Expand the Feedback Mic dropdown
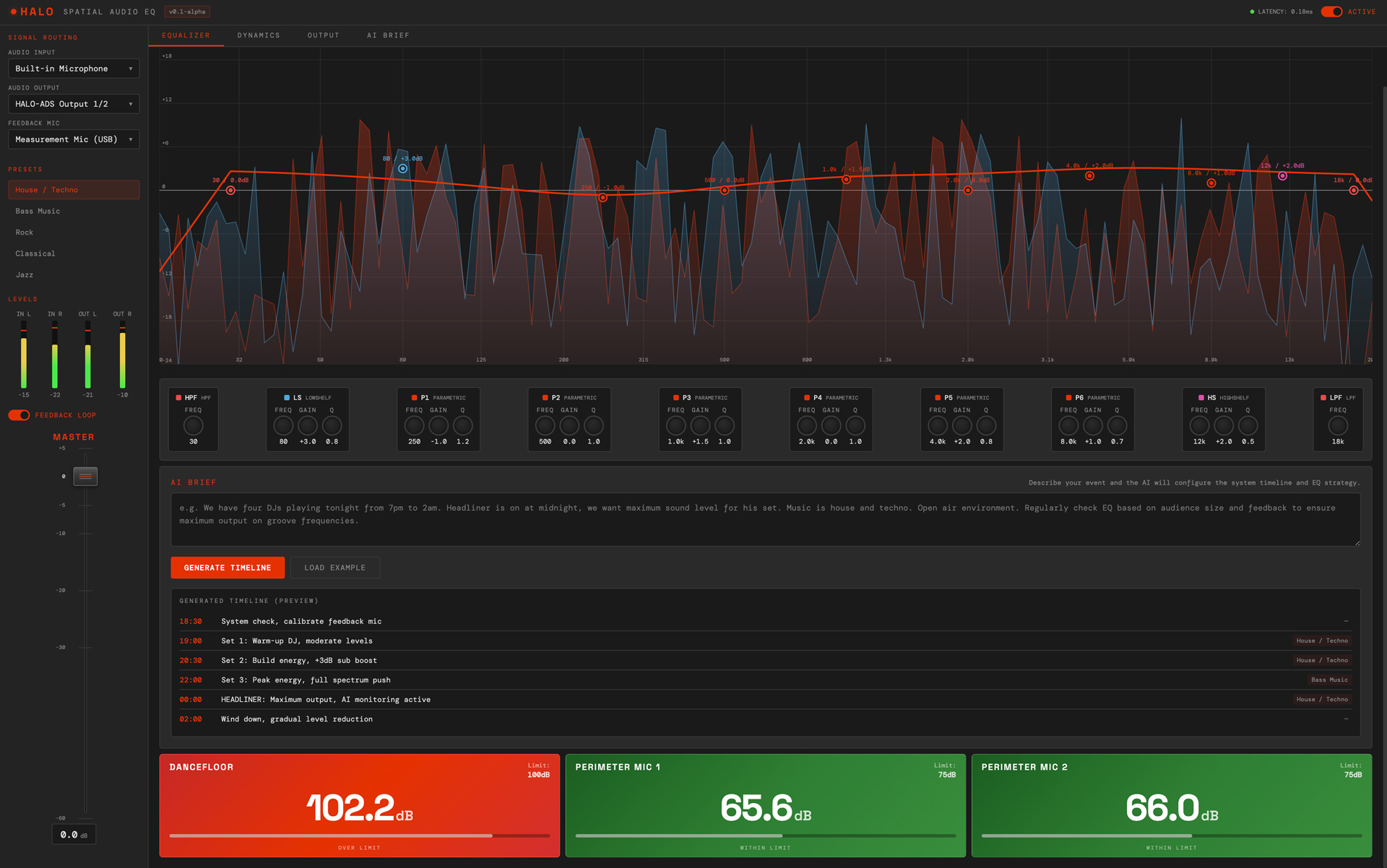The height and width of the screenshot is (868, 1387). click(x=74, y=139)
